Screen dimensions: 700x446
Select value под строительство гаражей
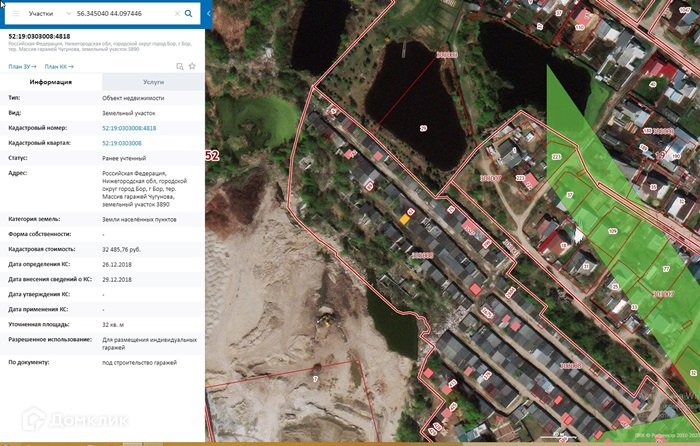point(139,363)
